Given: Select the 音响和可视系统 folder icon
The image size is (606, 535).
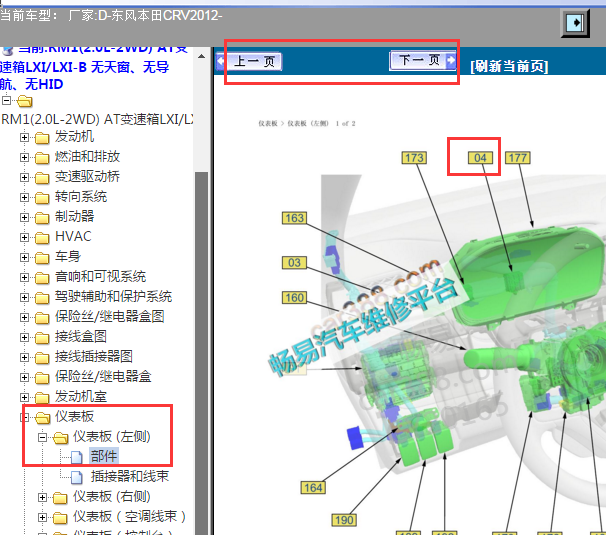Looking at the screenshot, I should [x=42, y=278].
